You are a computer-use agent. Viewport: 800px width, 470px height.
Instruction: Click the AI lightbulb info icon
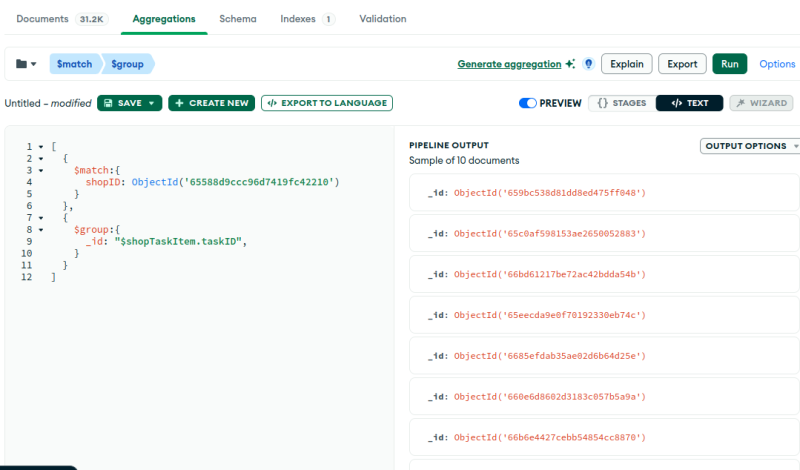coord(589,64)
